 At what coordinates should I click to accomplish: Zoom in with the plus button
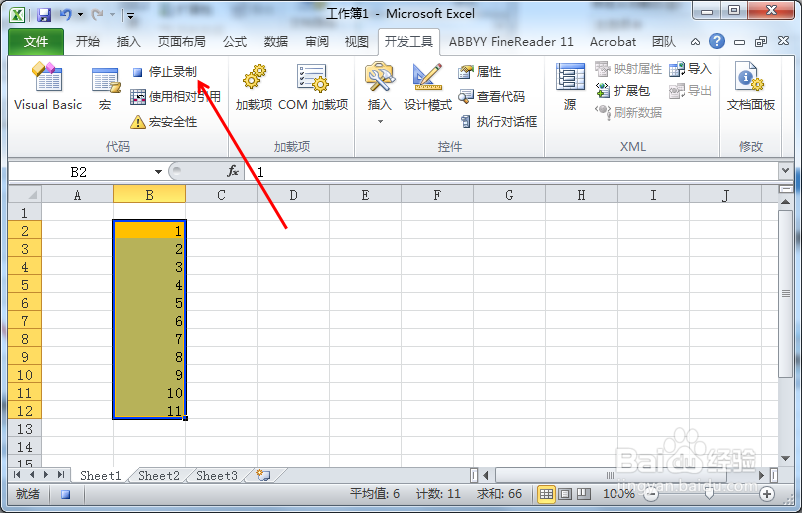pyautogui.click(x=766, y=494)
